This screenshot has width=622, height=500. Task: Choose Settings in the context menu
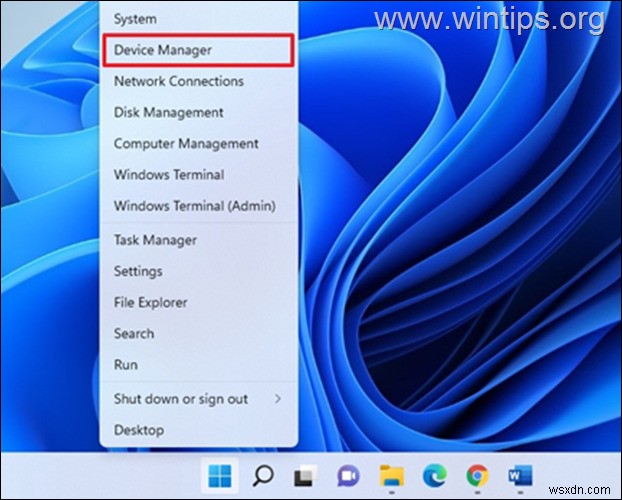[x=199, y=271]
